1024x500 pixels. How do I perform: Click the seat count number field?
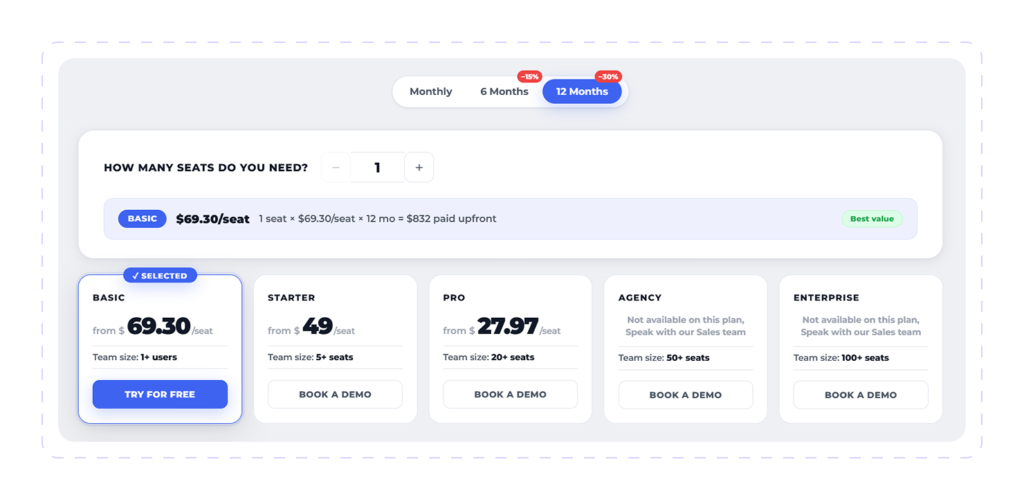pyautogui.click(x=377, y=168)
